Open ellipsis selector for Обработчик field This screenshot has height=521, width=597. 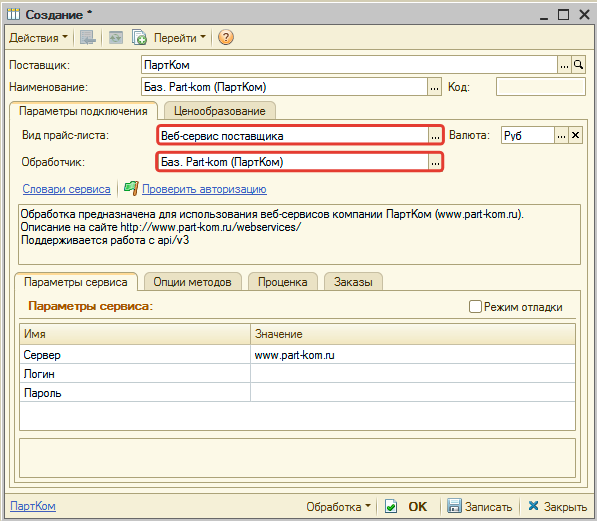435,162
